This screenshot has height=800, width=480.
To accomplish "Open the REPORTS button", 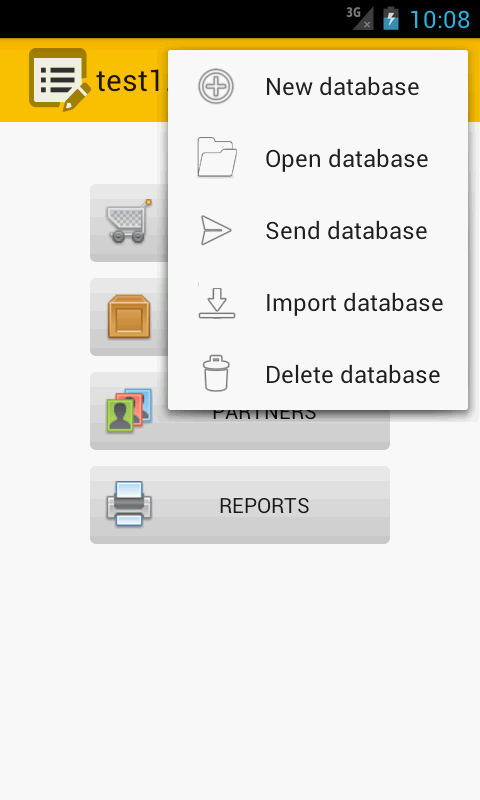I will pos(240,505).
